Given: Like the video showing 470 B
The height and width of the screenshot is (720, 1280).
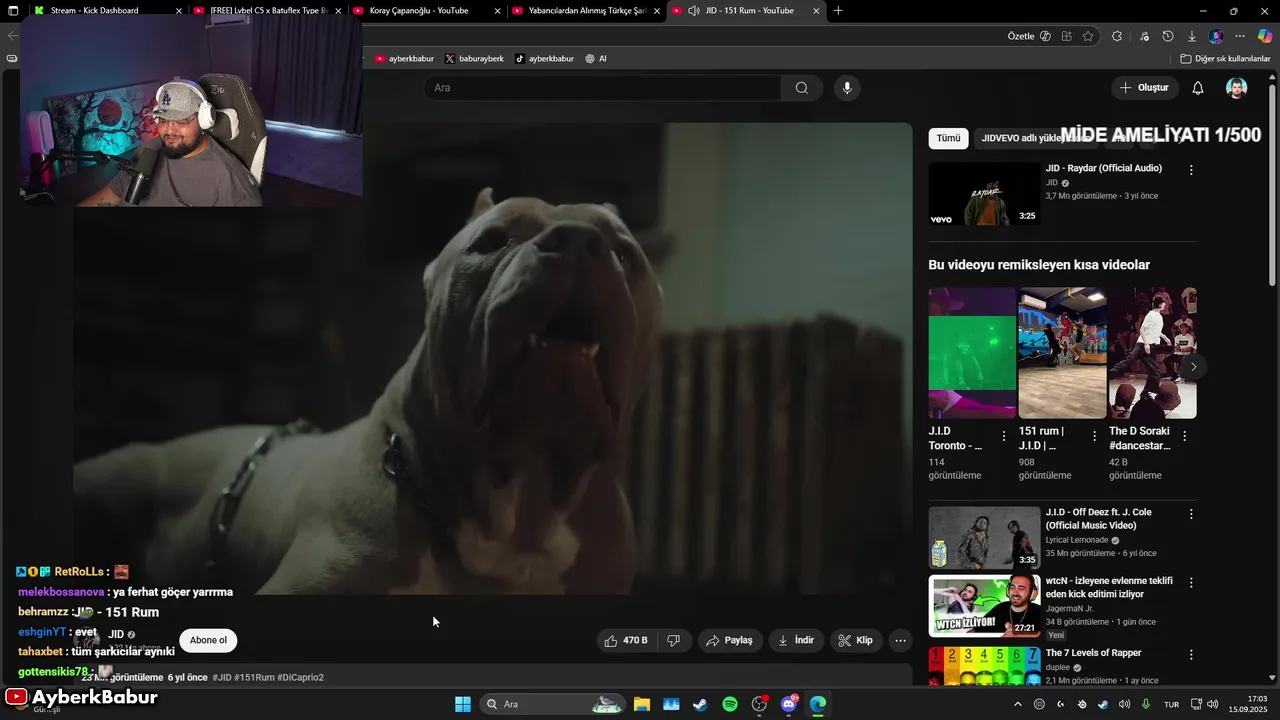Looking at the screenshot, I should [626, 640].
